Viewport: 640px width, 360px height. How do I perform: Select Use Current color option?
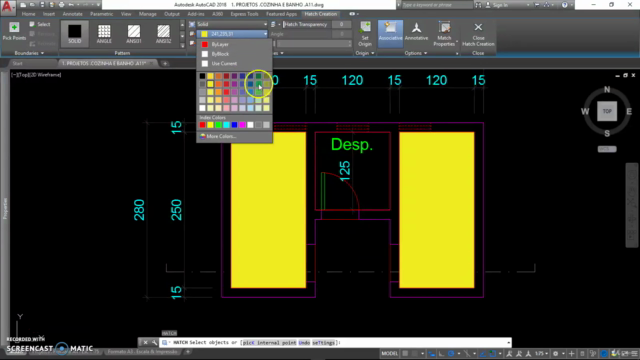pyautogui.click(x=234, y=64)
